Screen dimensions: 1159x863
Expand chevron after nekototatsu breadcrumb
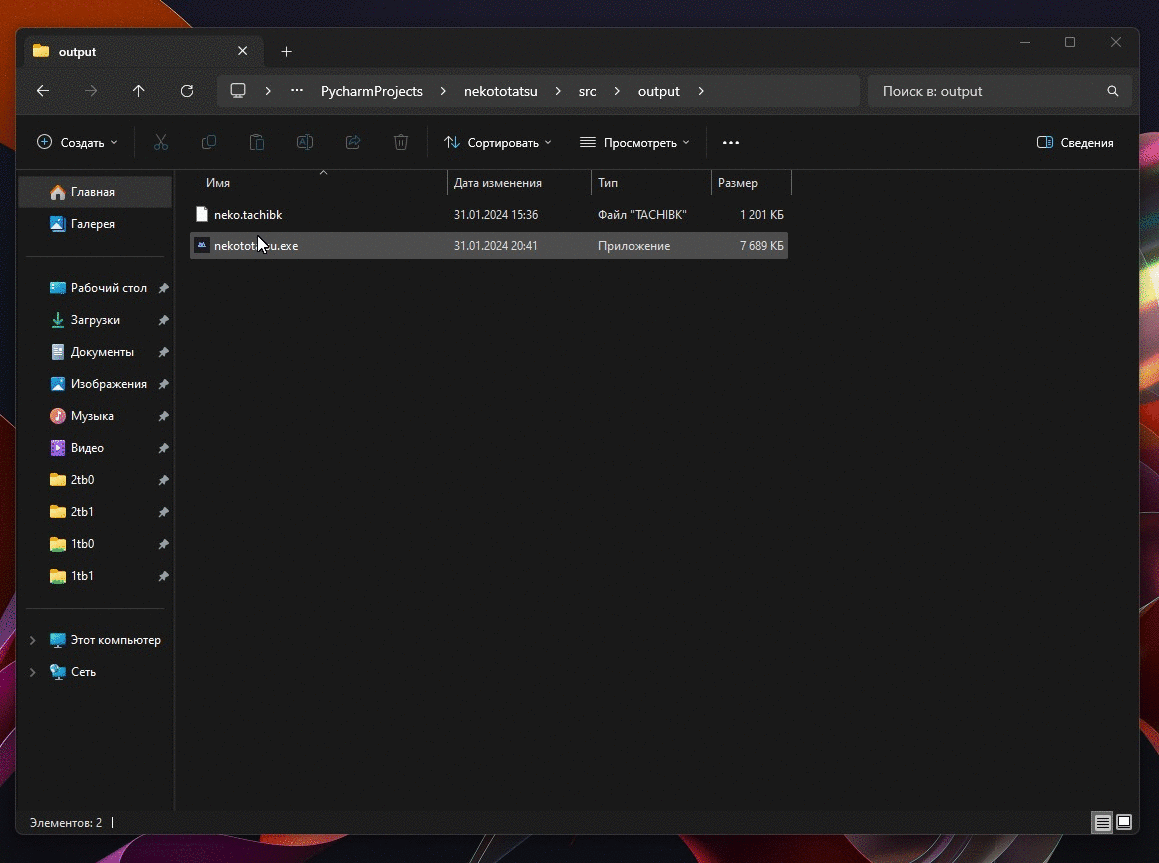pyautogui.click(x=558, y=91)
